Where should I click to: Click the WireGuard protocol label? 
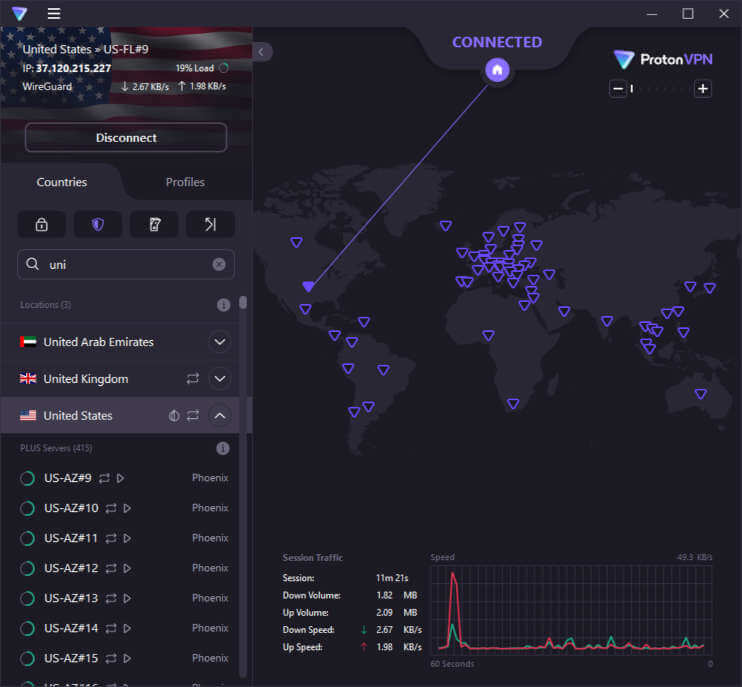[x=47, y=87]
